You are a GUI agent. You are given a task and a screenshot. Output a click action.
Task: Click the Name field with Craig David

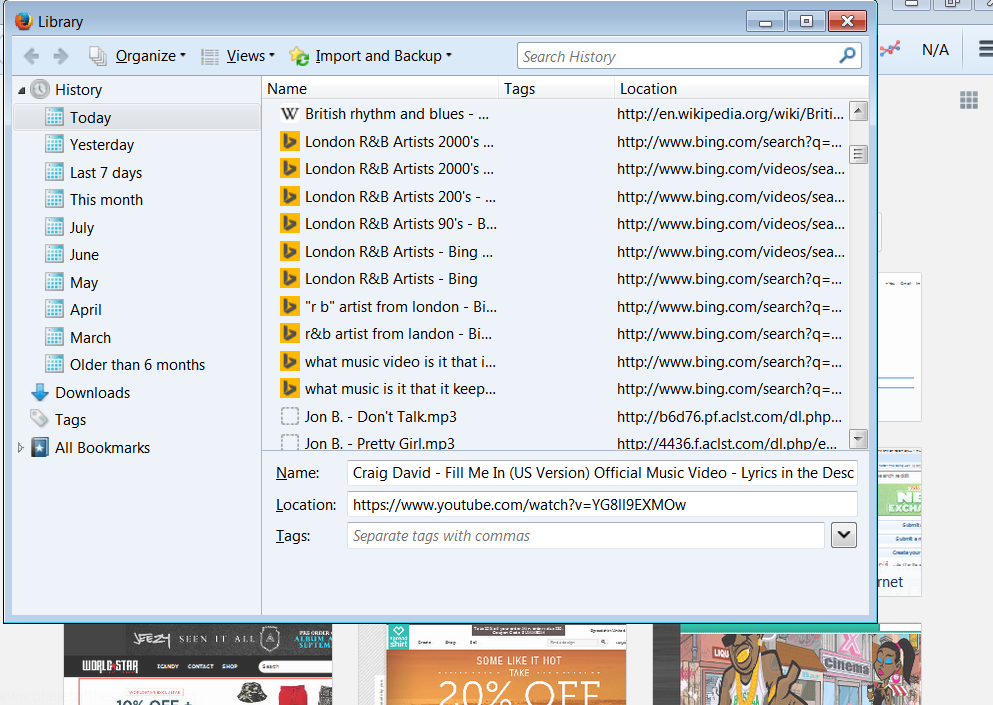[602, 473]
